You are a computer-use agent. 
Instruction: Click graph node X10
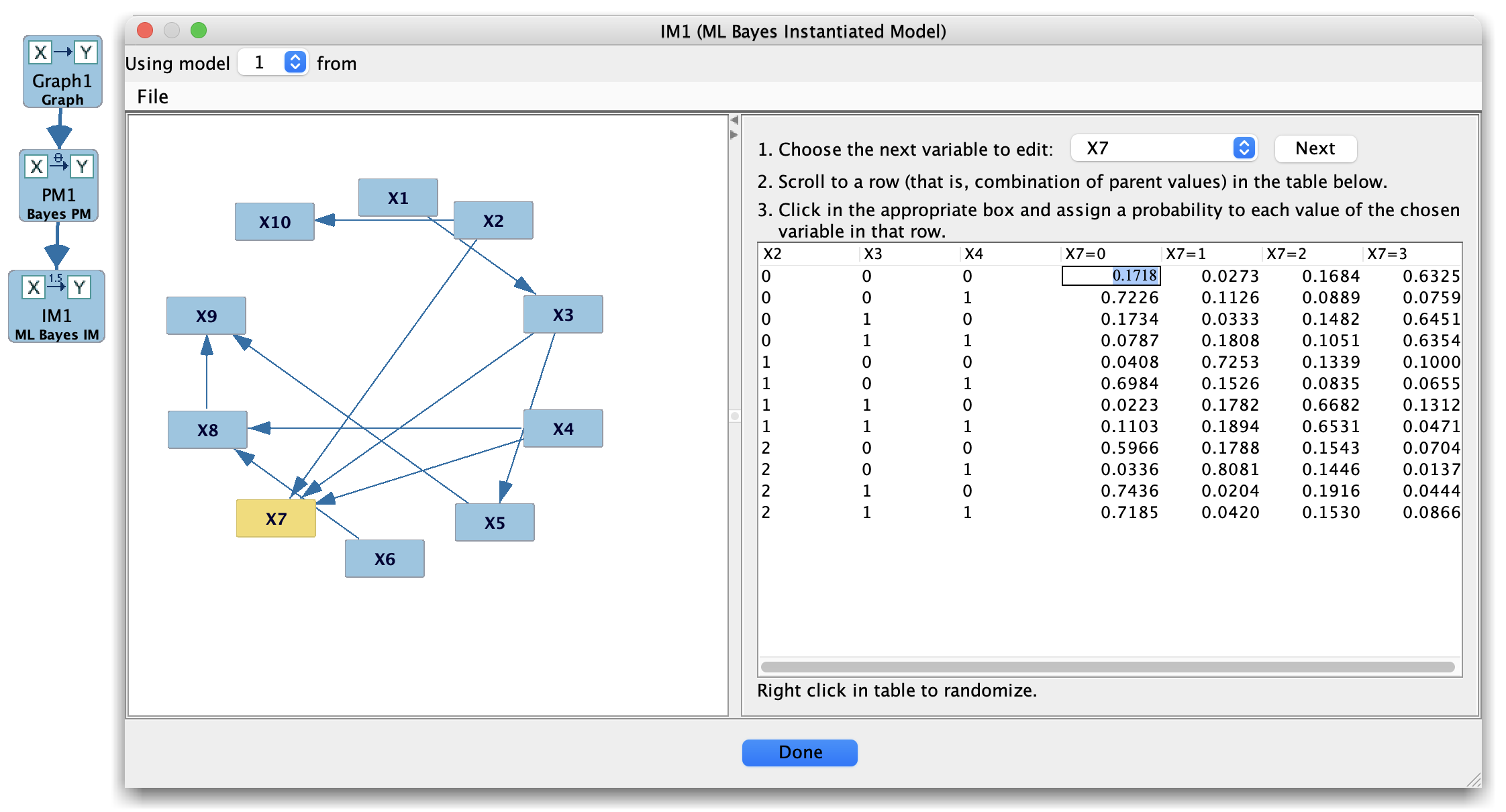pos(274,222)
